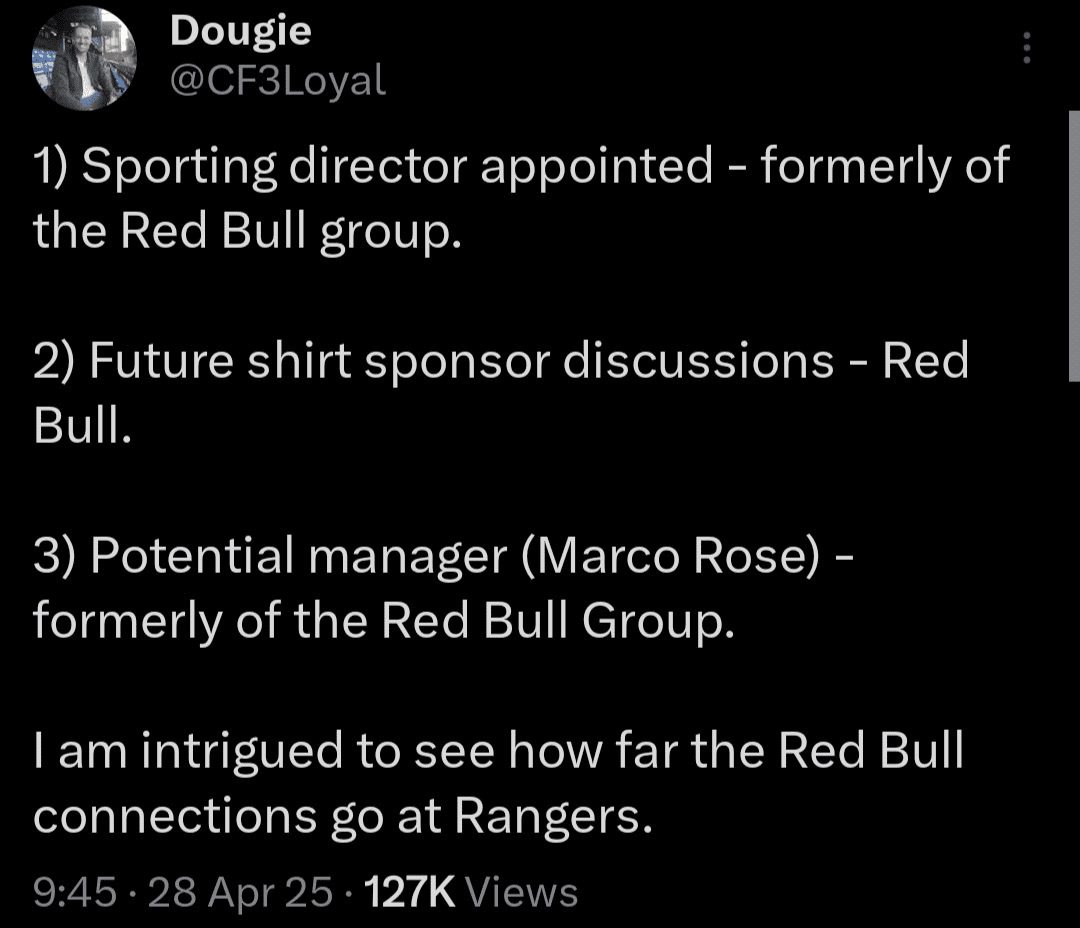This screenshot has width=1080, height=928.
Task: Visit the @CF3Loyal handle link
Action: point(278,81)
